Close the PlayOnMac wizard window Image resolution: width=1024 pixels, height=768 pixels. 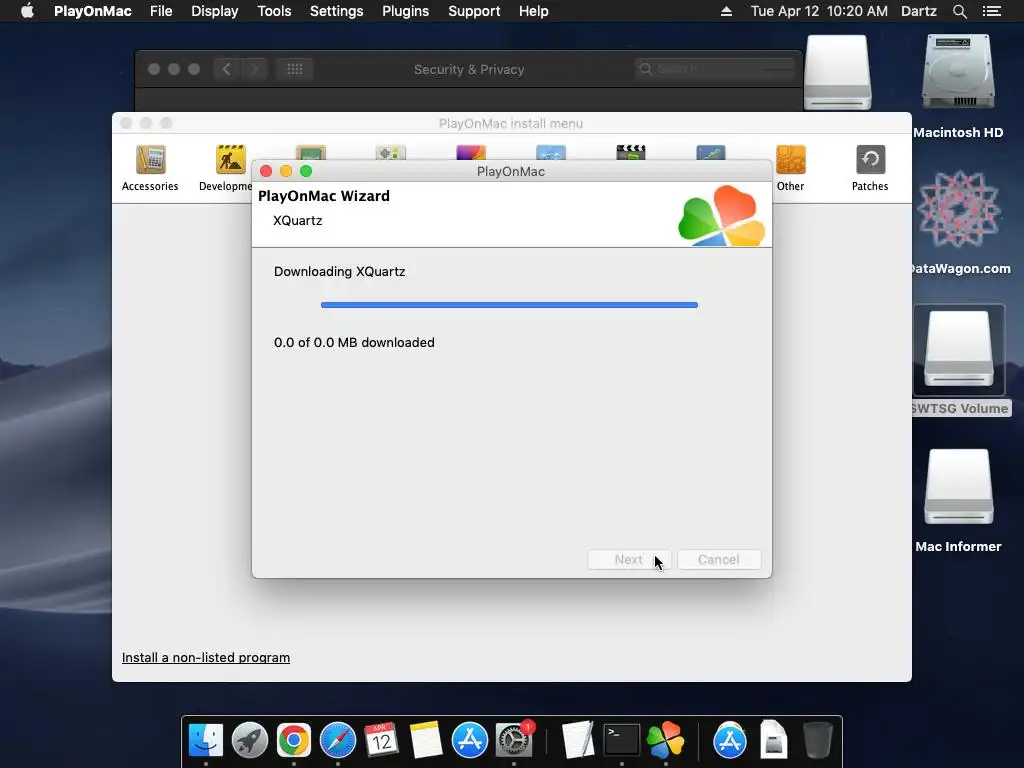point(266,171)
